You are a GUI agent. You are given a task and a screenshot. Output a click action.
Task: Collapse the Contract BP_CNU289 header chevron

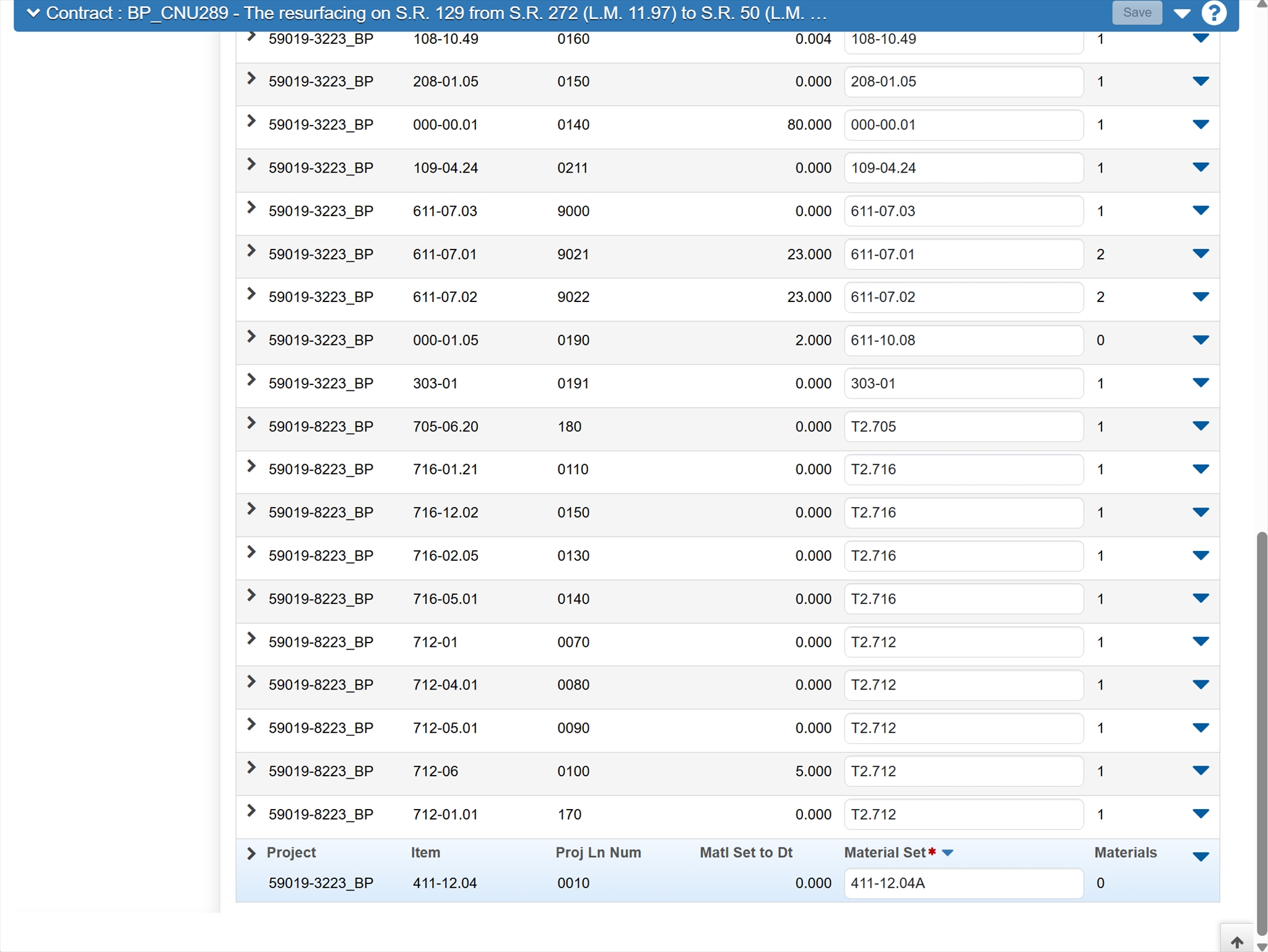33,13
